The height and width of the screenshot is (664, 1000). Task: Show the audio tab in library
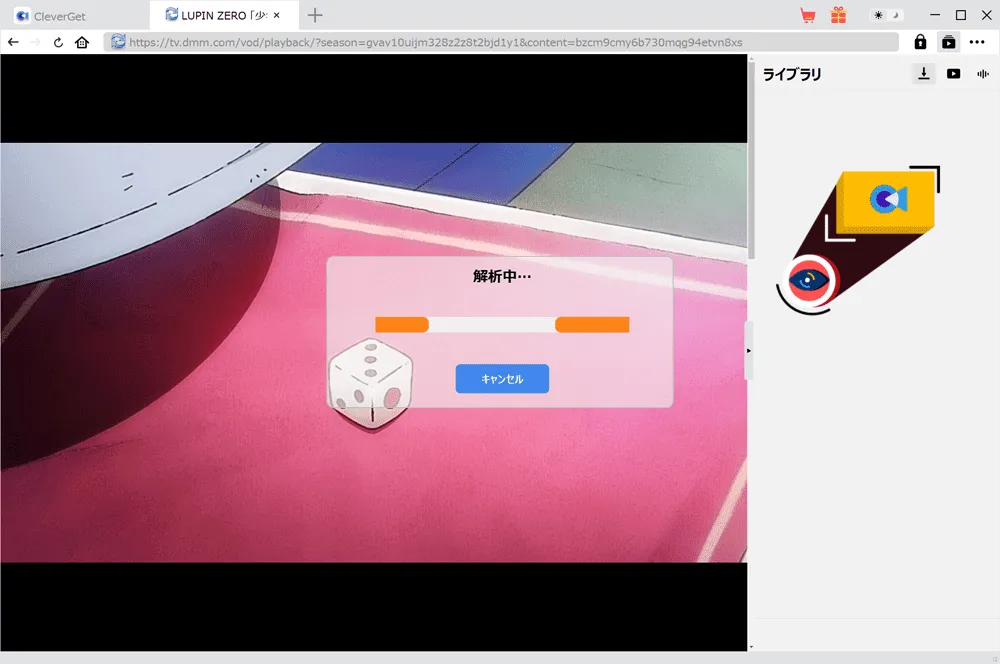click(983, 74)
